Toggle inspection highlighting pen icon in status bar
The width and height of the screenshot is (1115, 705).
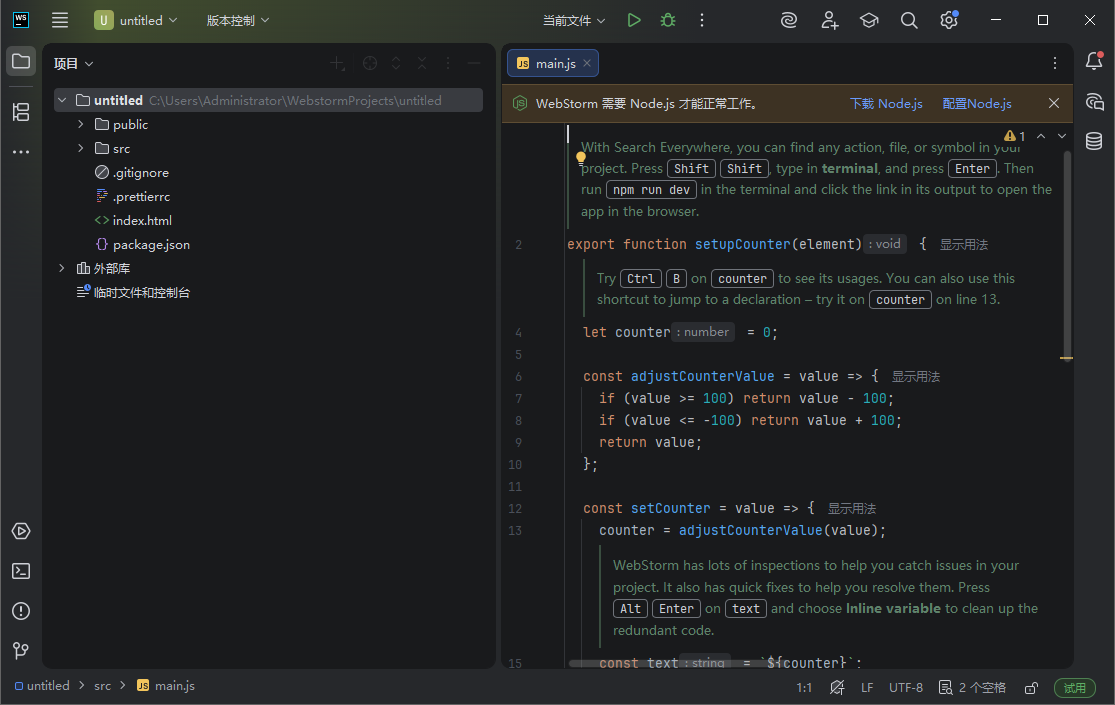[x=837, y=687]
